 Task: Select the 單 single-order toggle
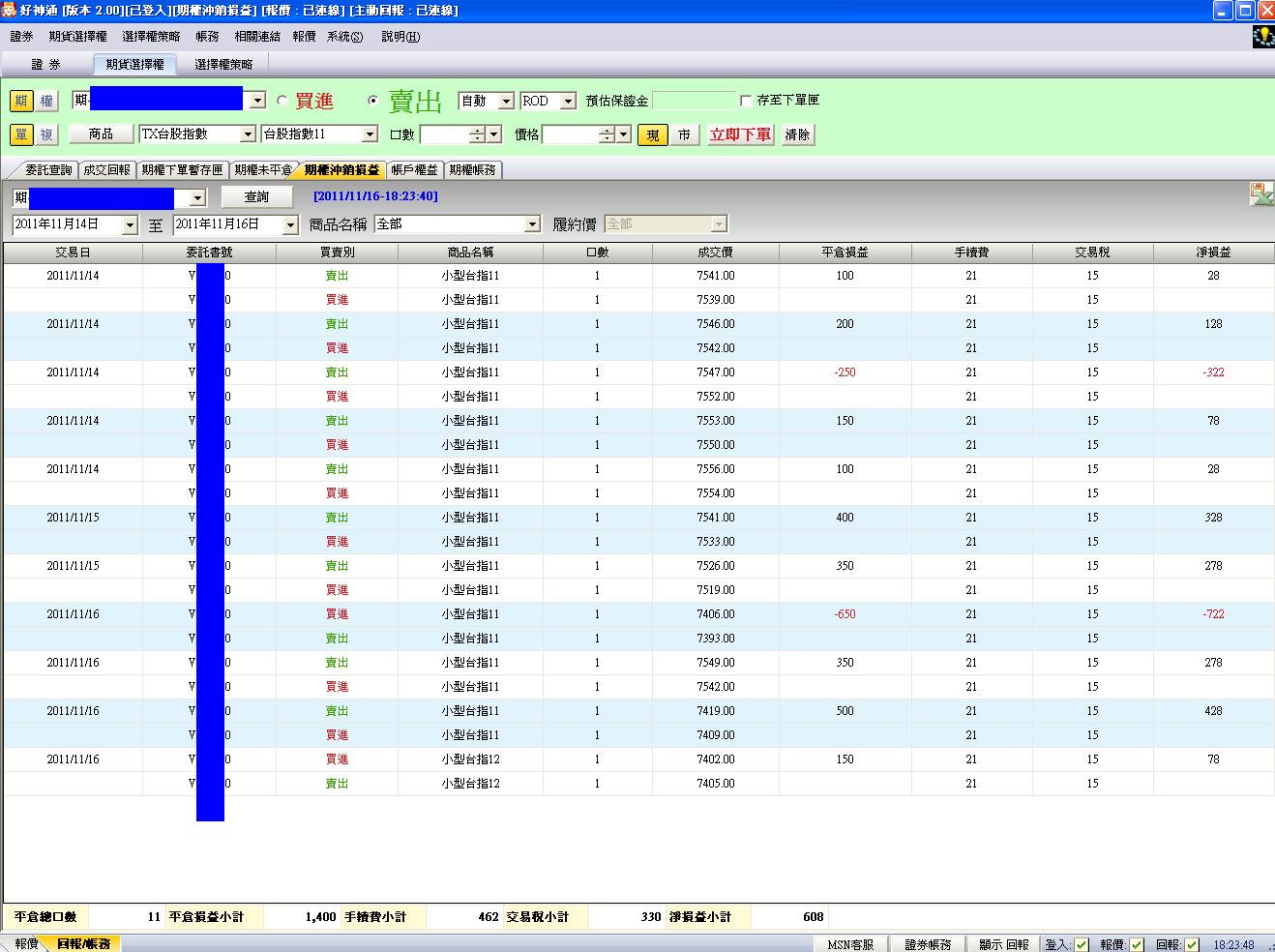pyautogui.click(x=21, y=134)
